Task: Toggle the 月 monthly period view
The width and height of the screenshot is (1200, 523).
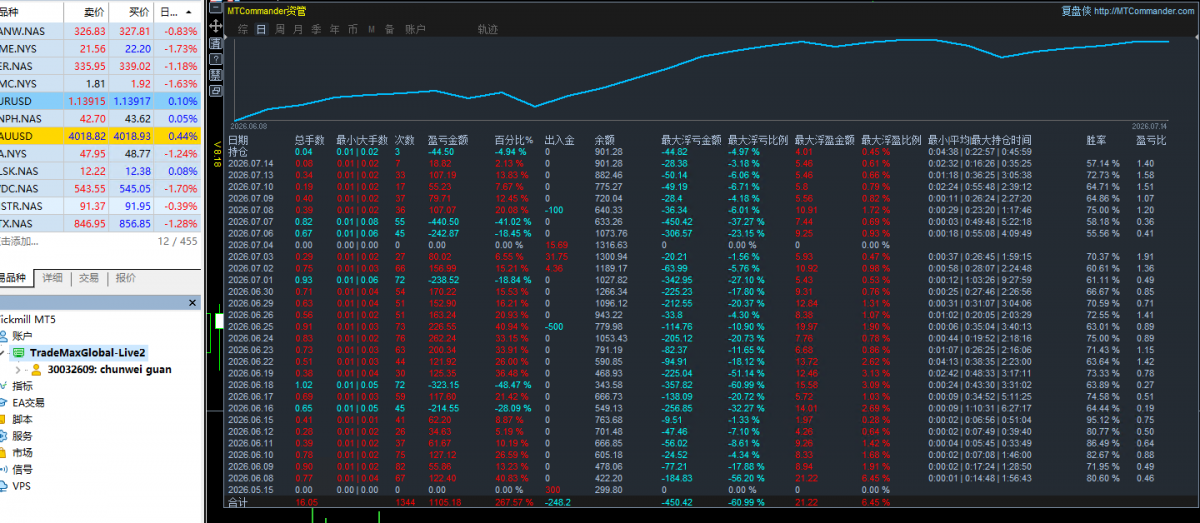Action: point(298,30)
